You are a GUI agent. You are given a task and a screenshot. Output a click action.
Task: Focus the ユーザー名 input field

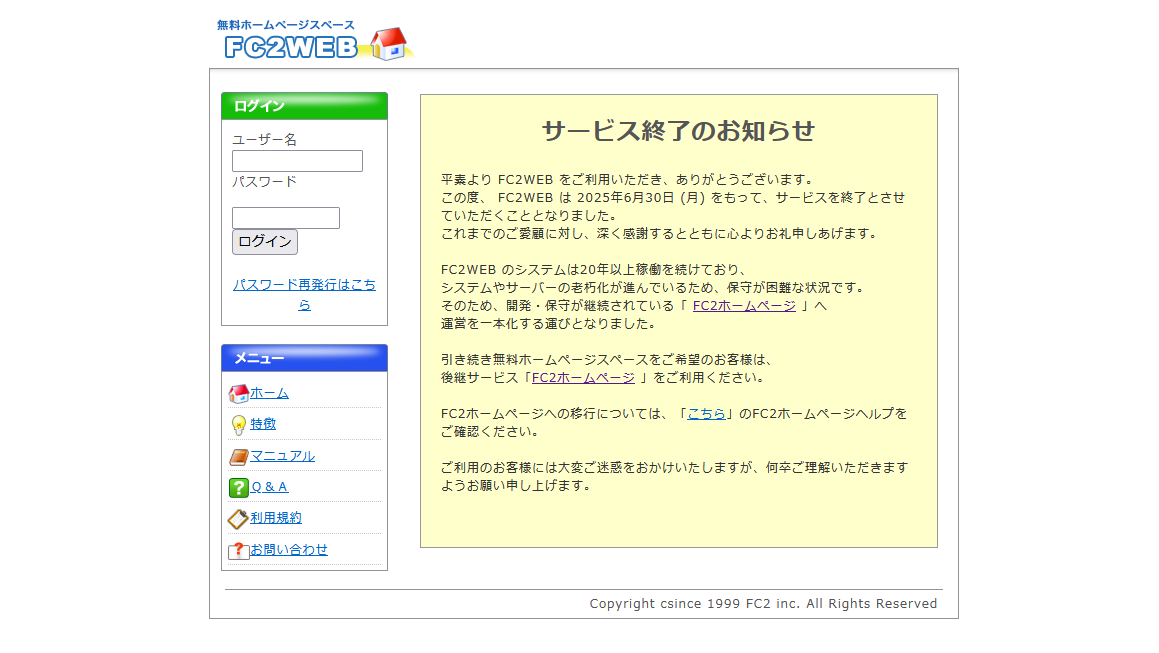(297, 161)
